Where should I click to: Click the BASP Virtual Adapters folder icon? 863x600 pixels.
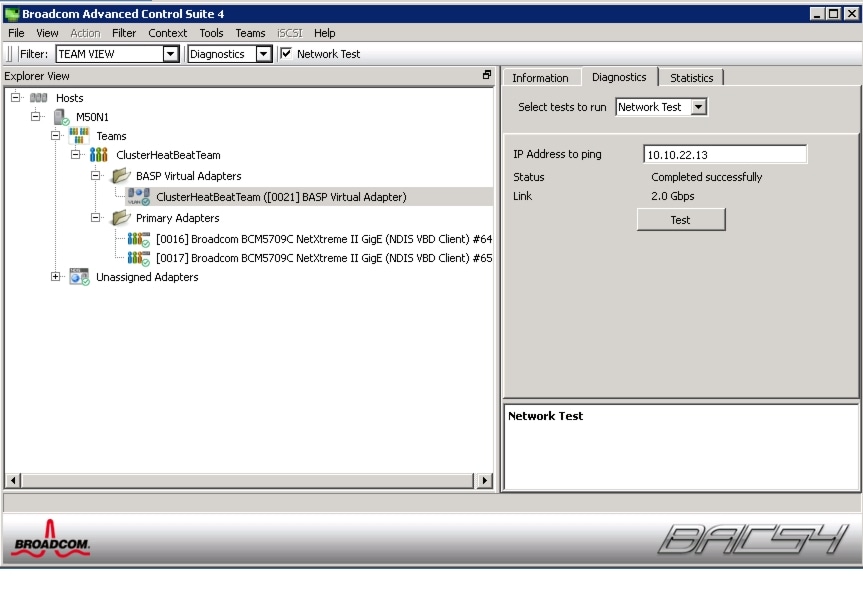point(121,176)
